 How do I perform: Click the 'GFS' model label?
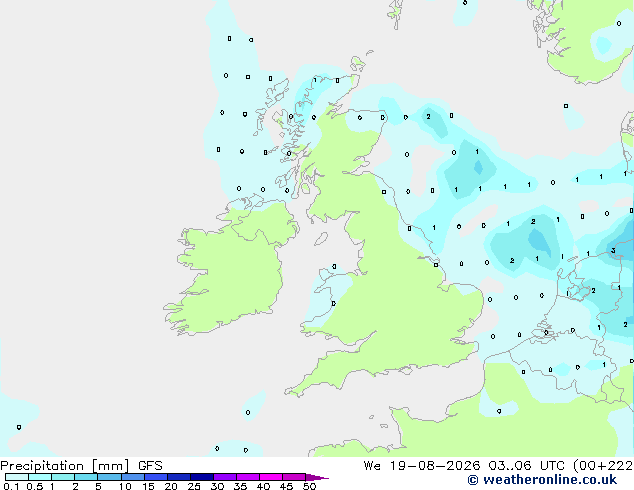pos(150,466)
